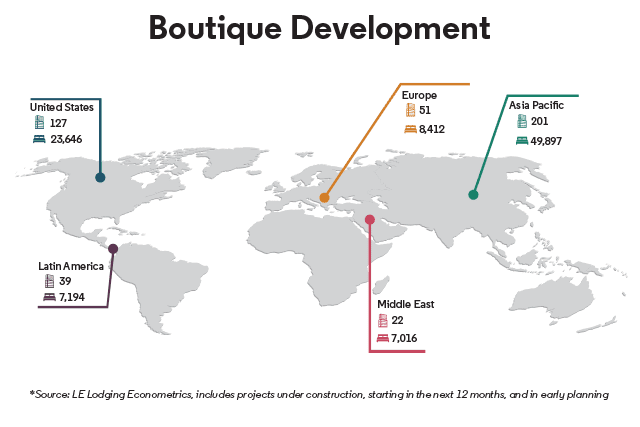Click the United States bed icon
This screenshot has height=427, width=640.
40,140
